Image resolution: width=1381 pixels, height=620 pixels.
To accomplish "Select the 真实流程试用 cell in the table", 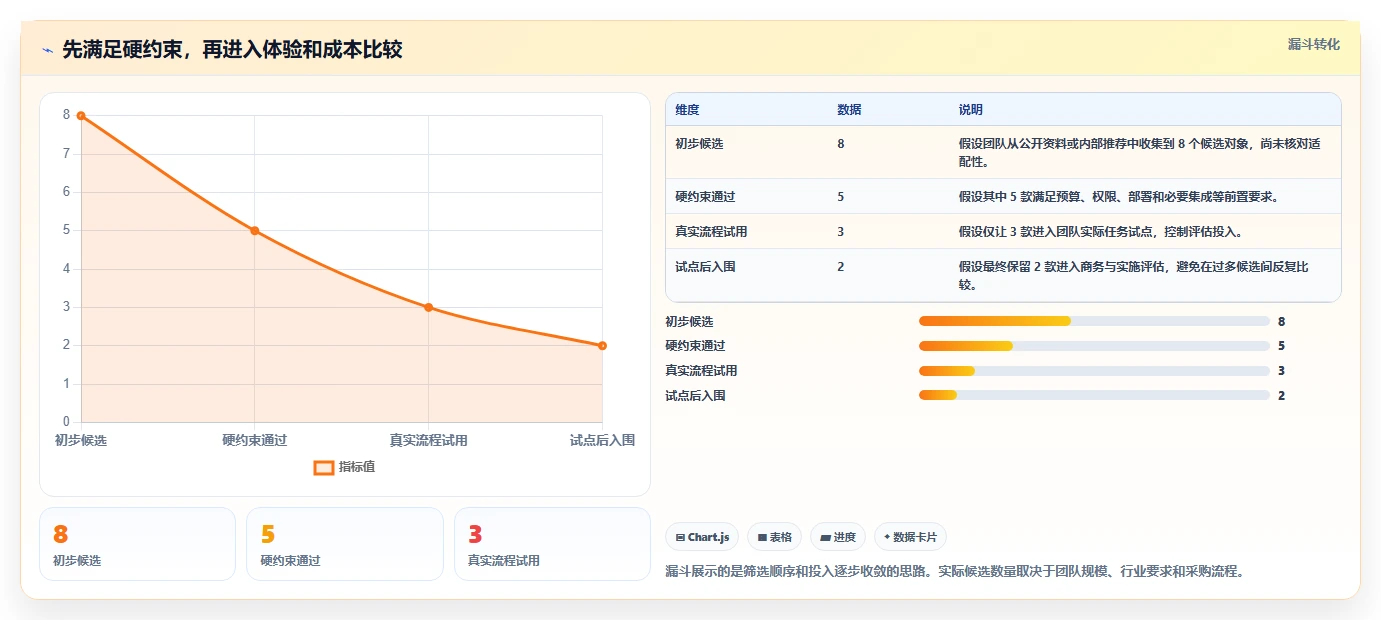I will pyautogui.click(x=711, y=232).
